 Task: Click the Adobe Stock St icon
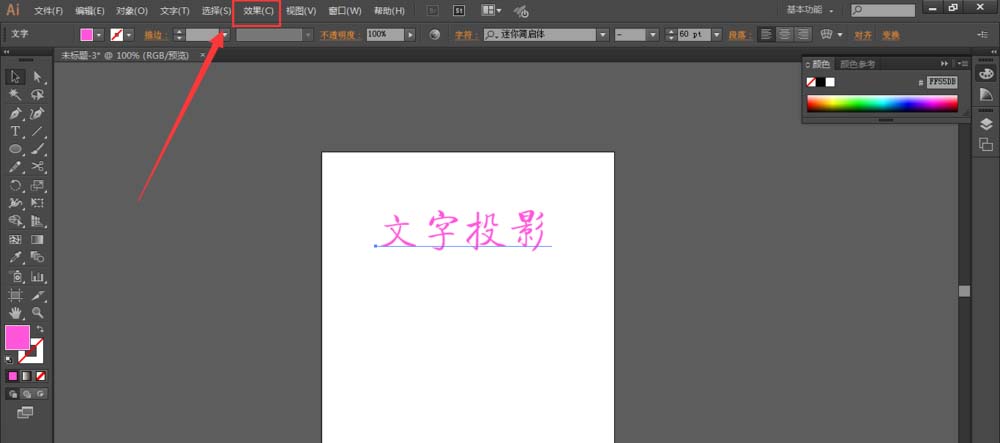tap(459, 11)
